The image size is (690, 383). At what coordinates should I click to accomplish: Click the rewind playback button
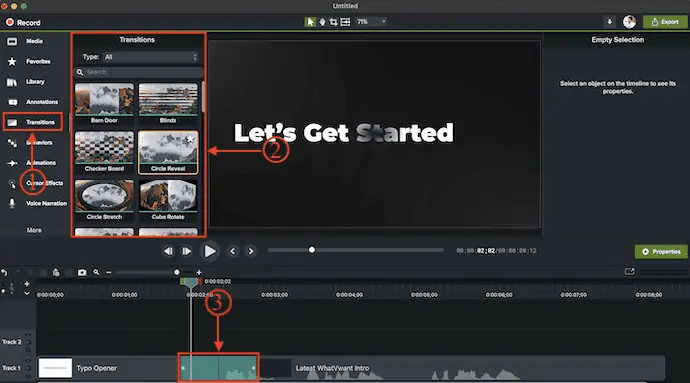click(x=168, y=251)
